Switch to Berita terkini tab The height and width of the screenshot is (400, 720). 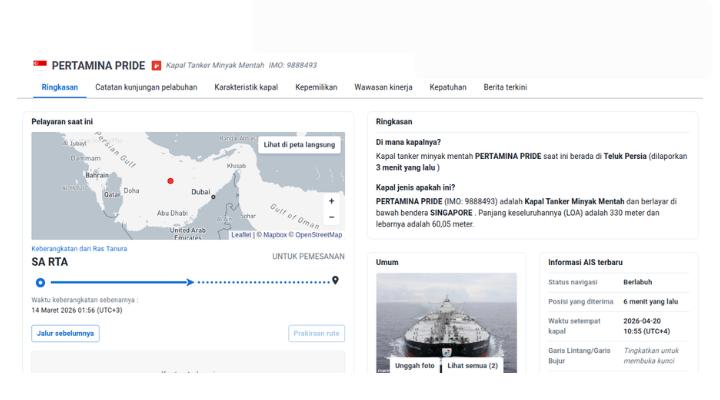(x=505, y=87)
